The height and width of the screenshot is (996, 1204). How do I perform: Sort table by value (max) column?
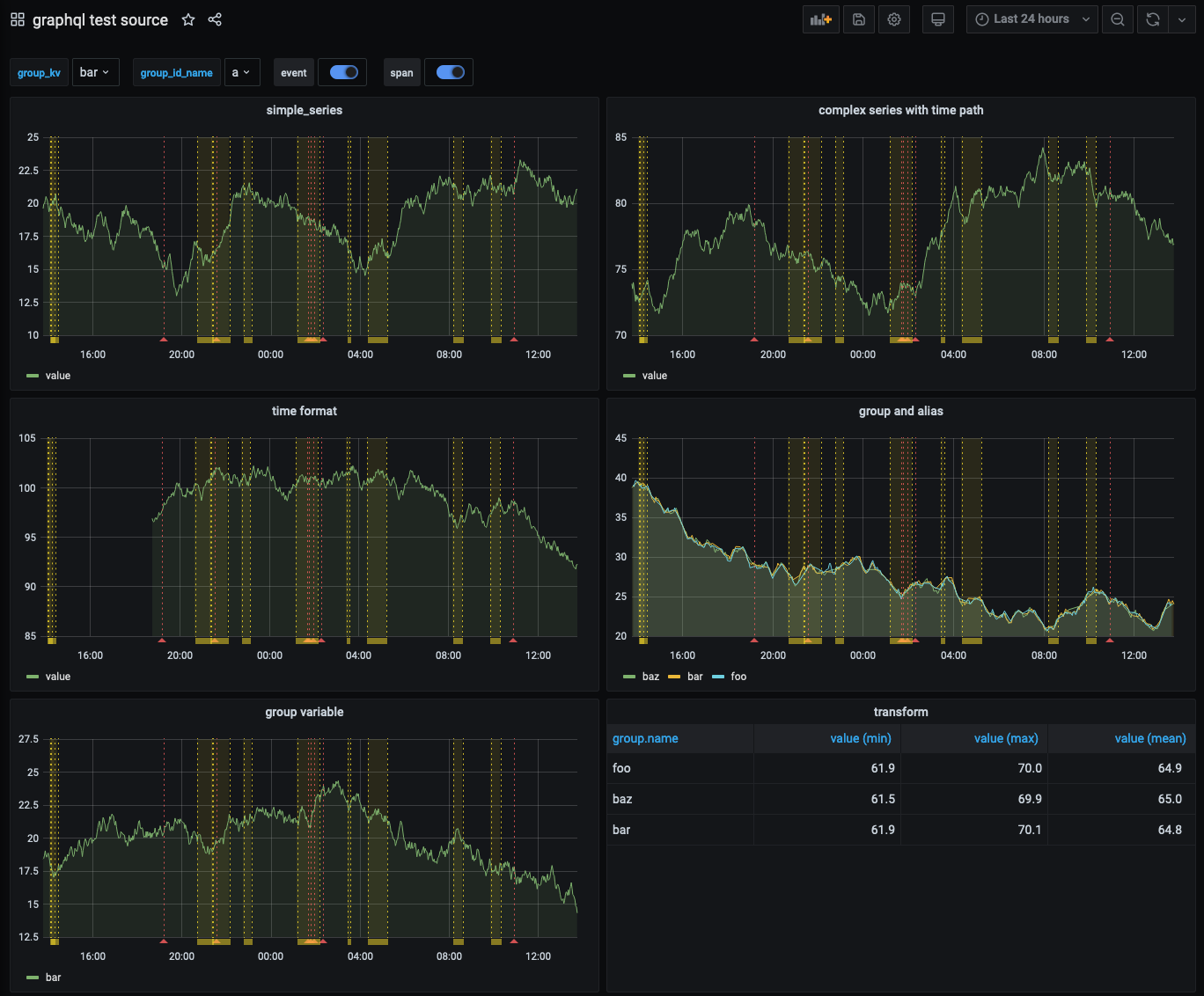1006,738
